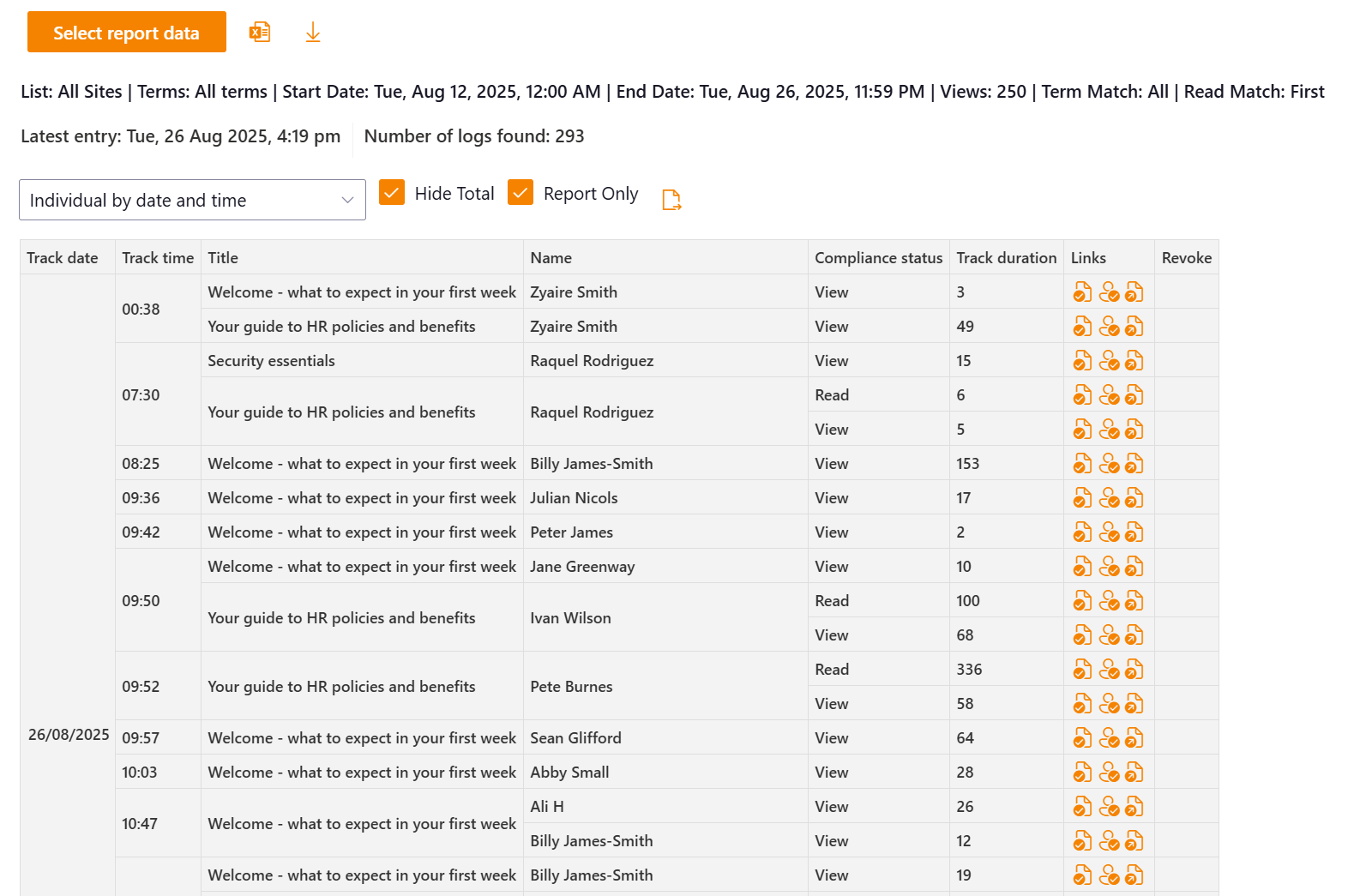This screenshot has width=1354, height=896.
Task: Click the Revoke column header
Action: click(1187, 258)
